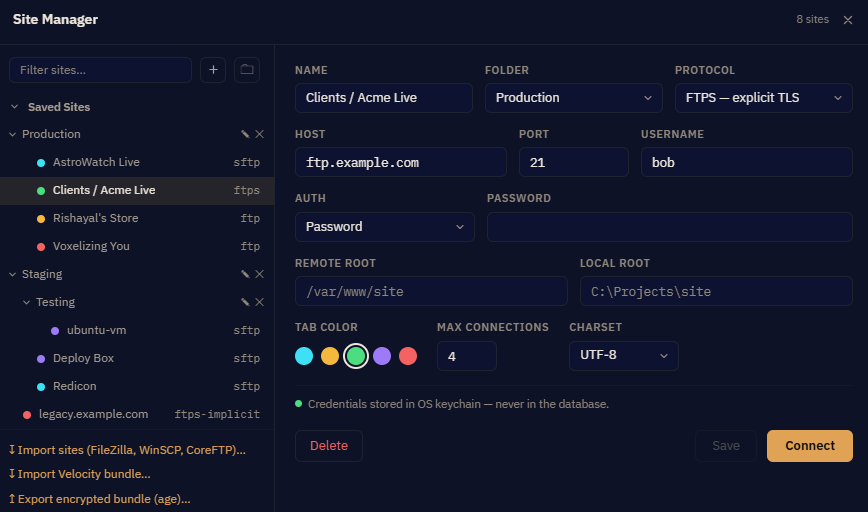Click the add new site plus button
Viewport: 868px width, 512px height.
(213, 70)
